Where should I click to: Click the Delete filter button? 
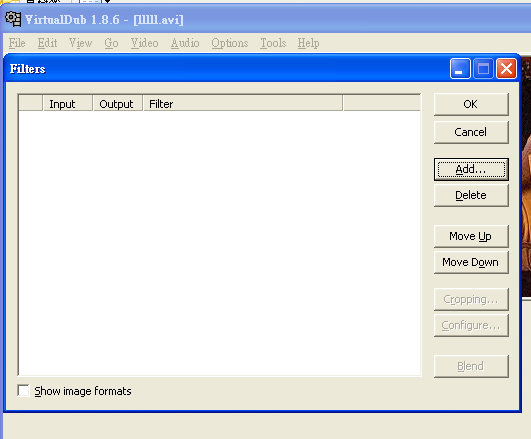[471, 195]
